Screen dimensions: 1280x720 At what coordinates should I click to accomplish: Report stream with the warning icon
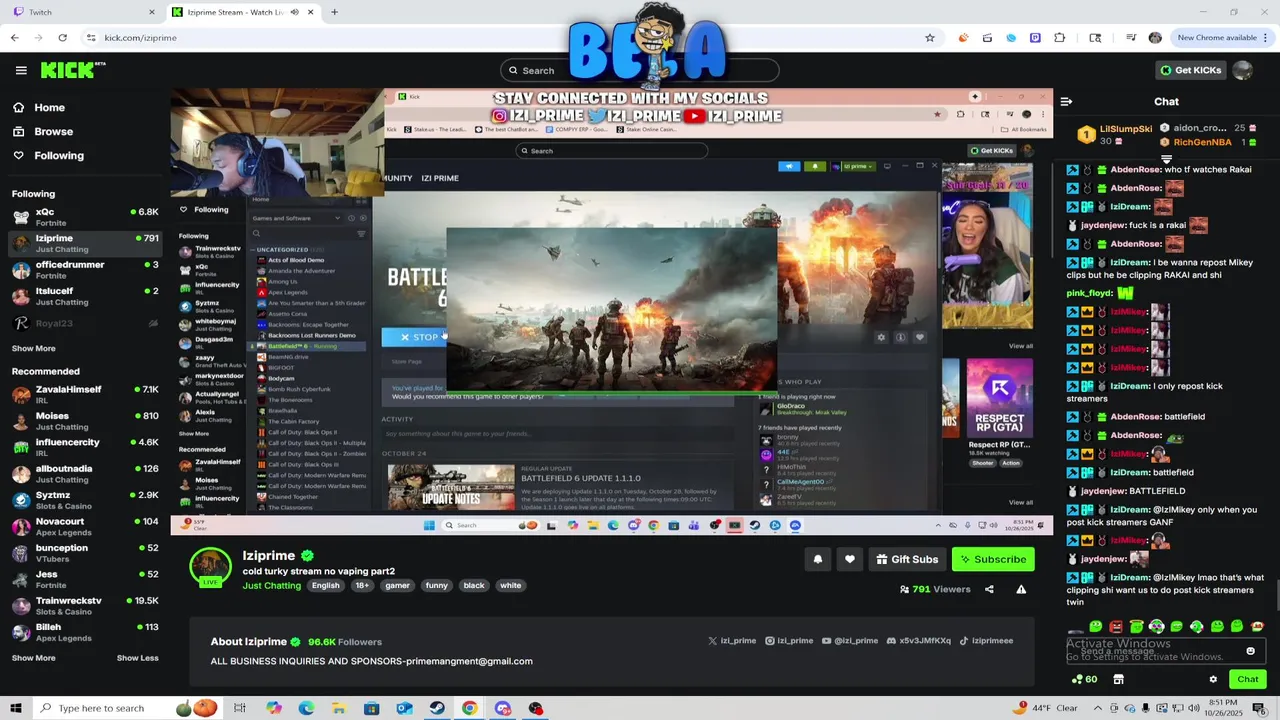point(1021,589)
